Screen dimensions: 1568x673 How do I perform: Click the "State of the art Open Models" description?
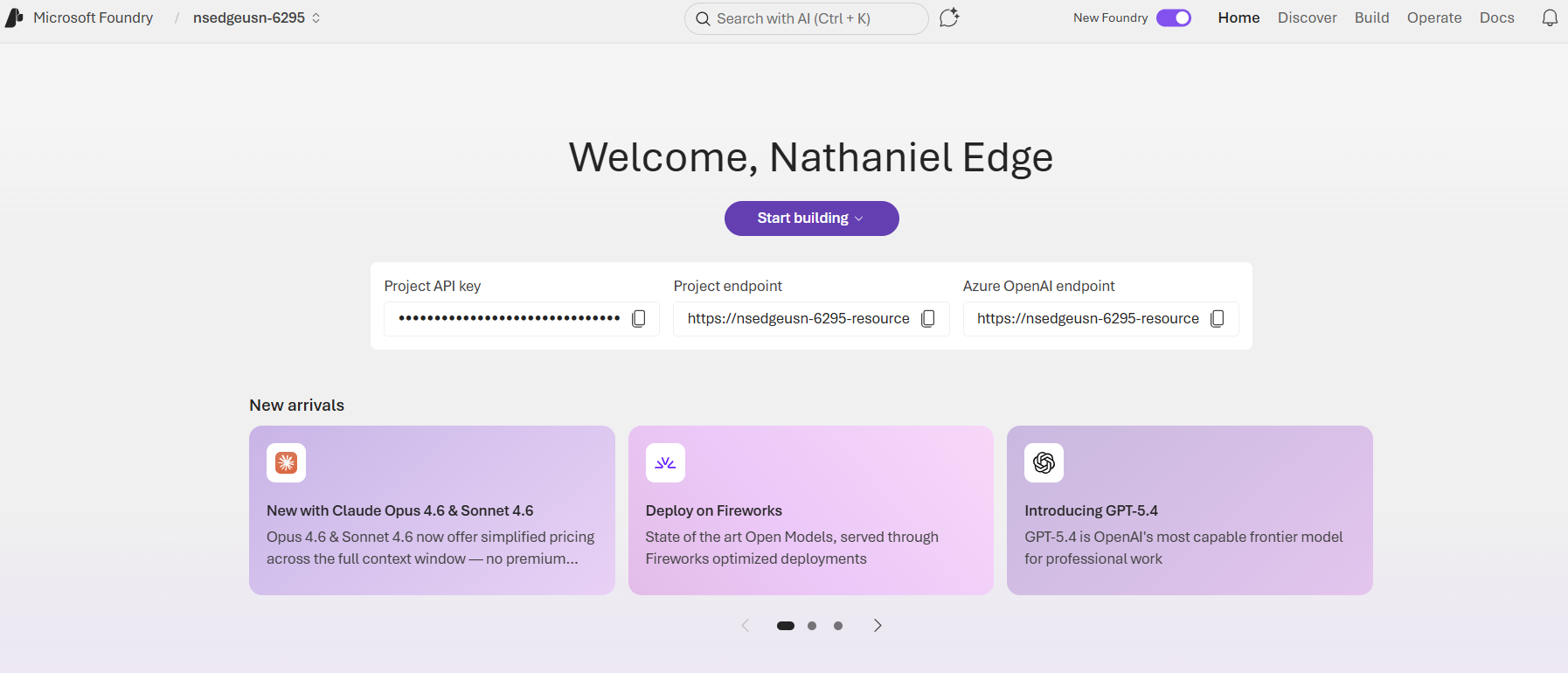tap(792, 548)
